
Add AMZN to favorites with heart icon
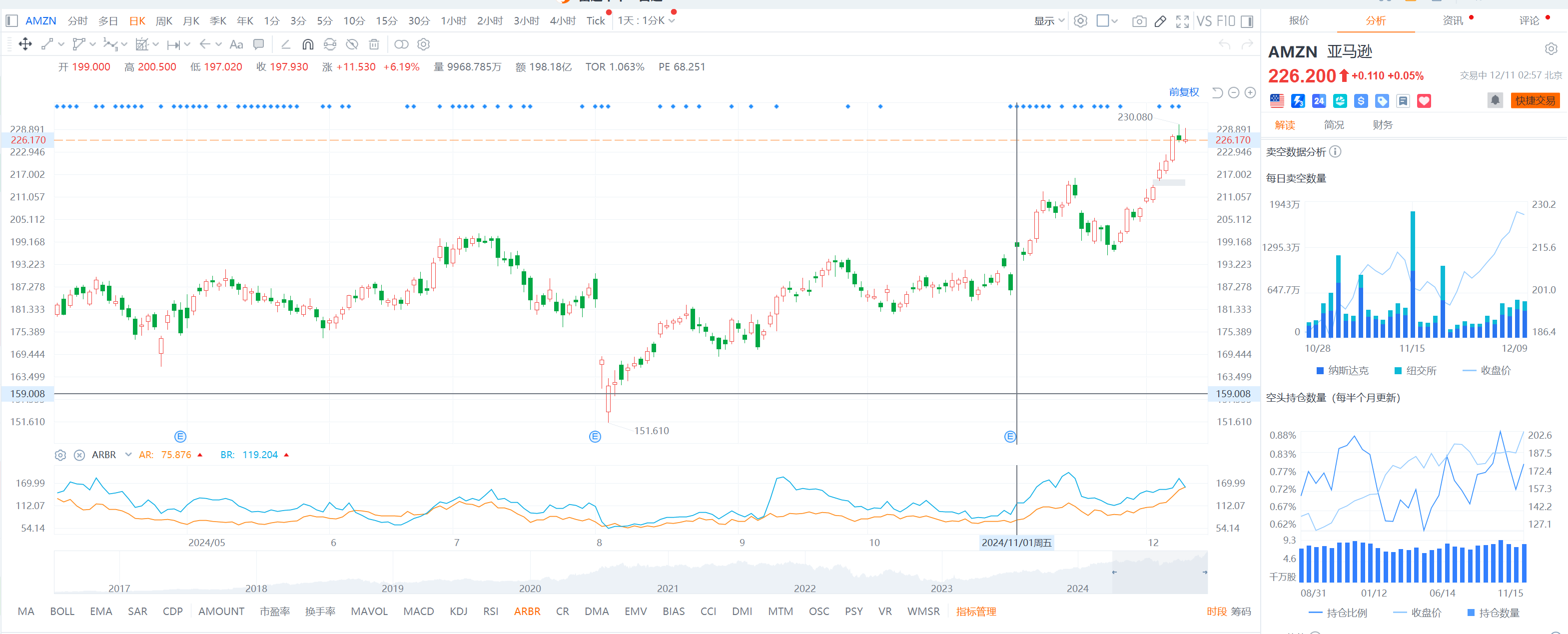(1424, 101)
